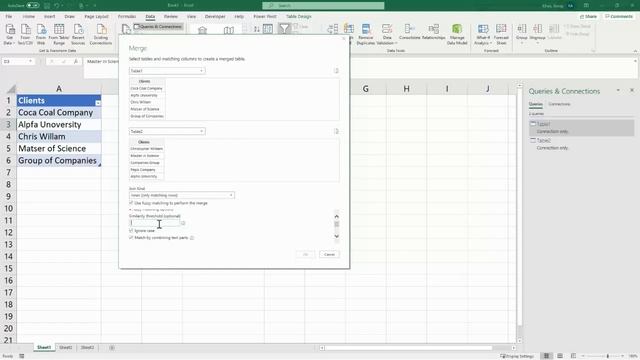Switch to the Table Design tab

pyautogui.click(x=299, y=16)
